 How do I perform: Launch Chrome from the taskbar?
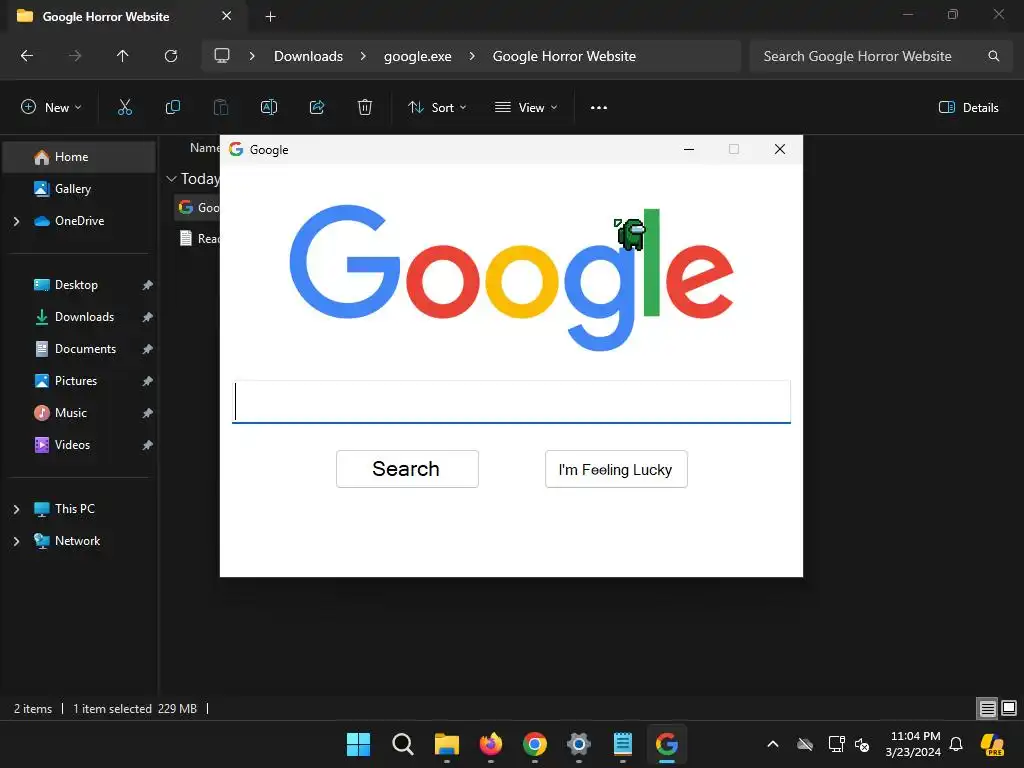[535, 744]
